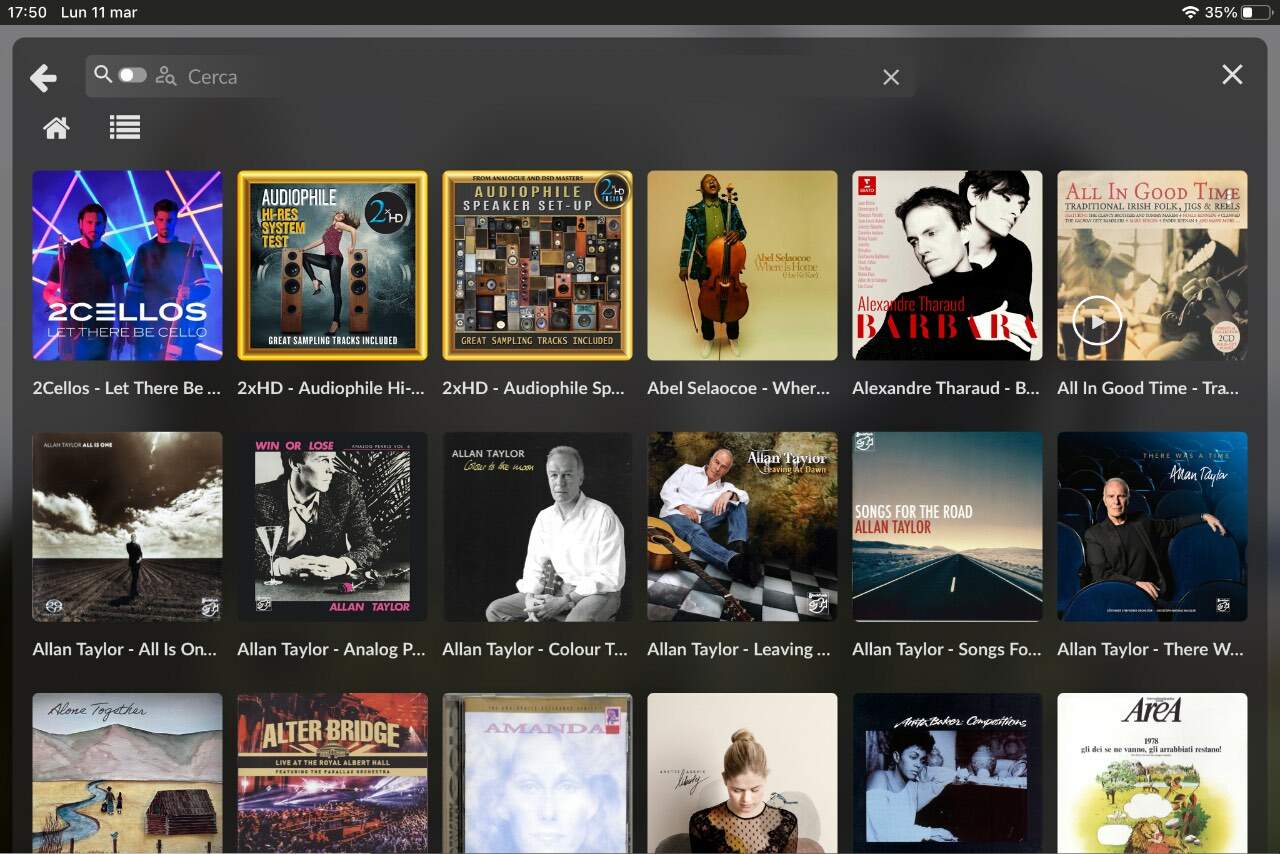Screen dimensions: 1280x854
Task: Close the browser panel with X
Action: pyautogui.click(x=1232, y=74)
